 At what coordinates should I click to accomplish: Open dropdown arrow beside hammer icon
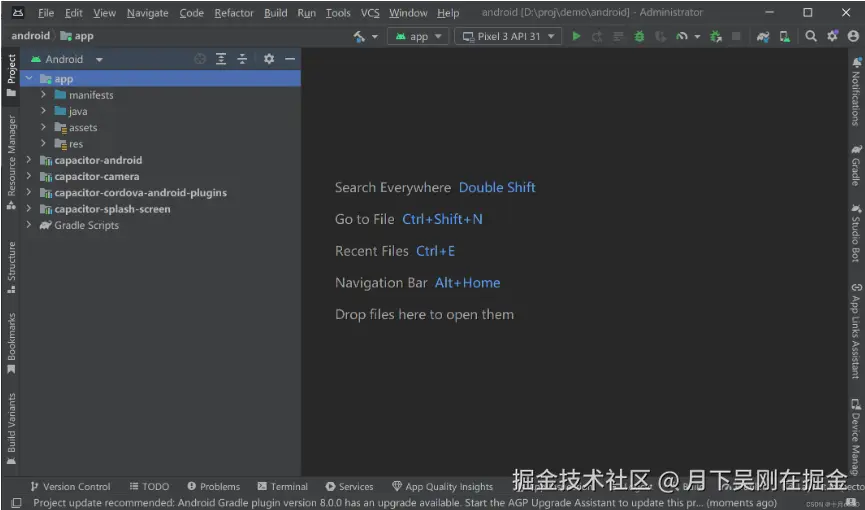pos(375,36)
